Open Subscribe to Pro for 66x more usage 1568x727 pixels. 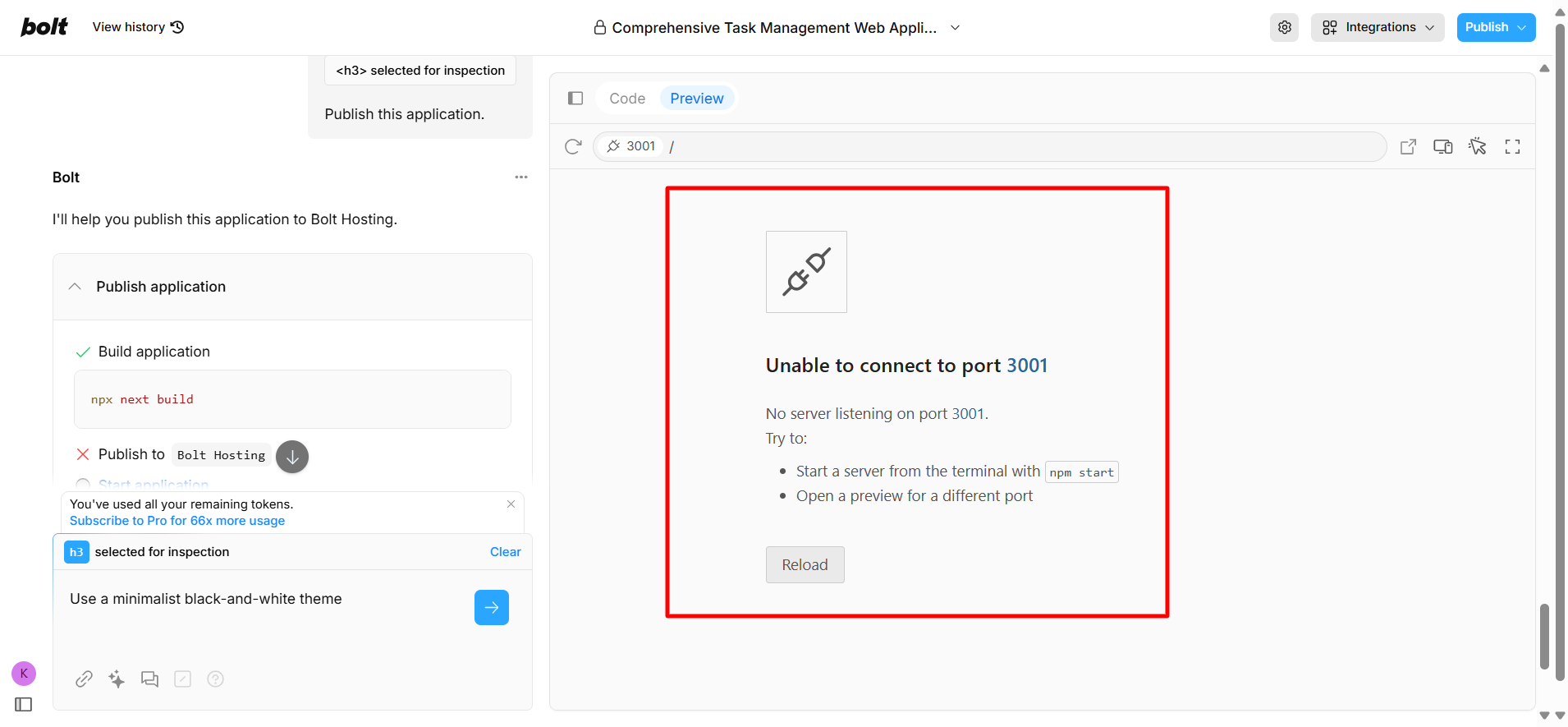177,521
